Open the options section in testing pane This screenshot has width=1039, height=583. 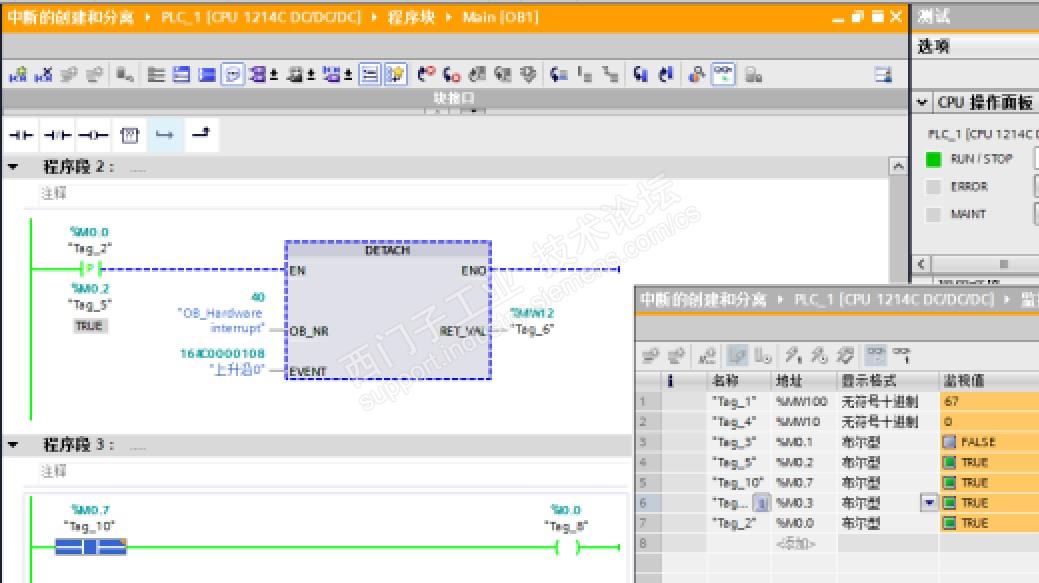(x=934, y=46)
